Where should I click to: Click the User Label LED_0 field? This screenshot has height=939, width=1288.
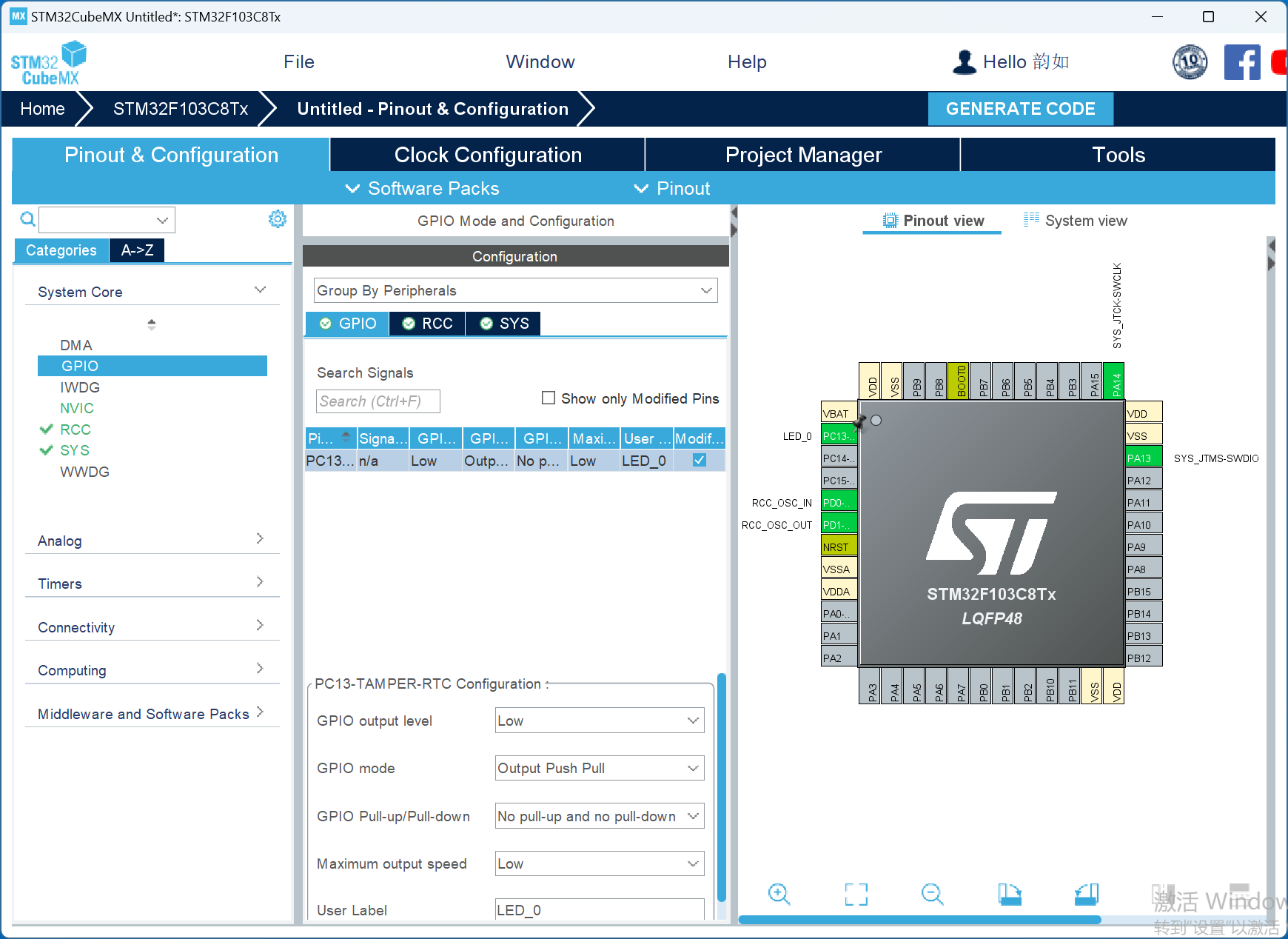600,909
